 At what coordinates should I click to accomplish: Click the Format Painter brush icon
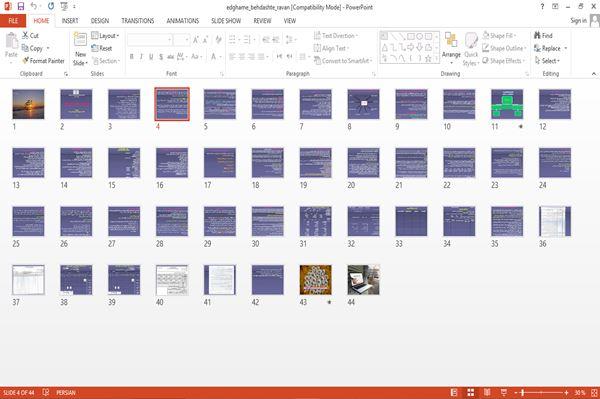pos(26,60)
